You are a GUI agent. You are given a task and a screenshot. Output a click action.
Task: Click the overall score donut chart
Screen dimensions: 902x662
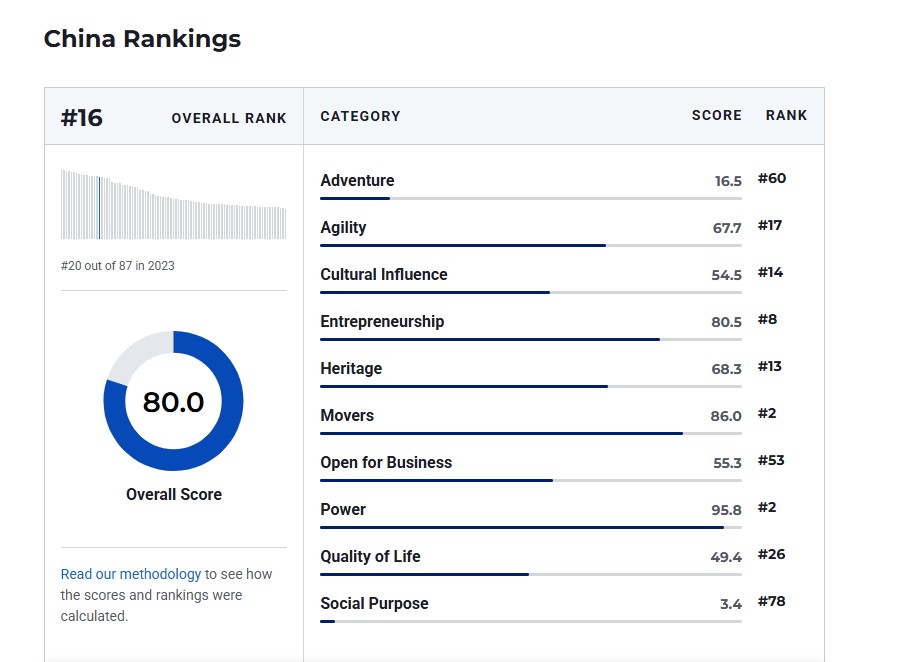pyautogui.click(x=173, y=401)
